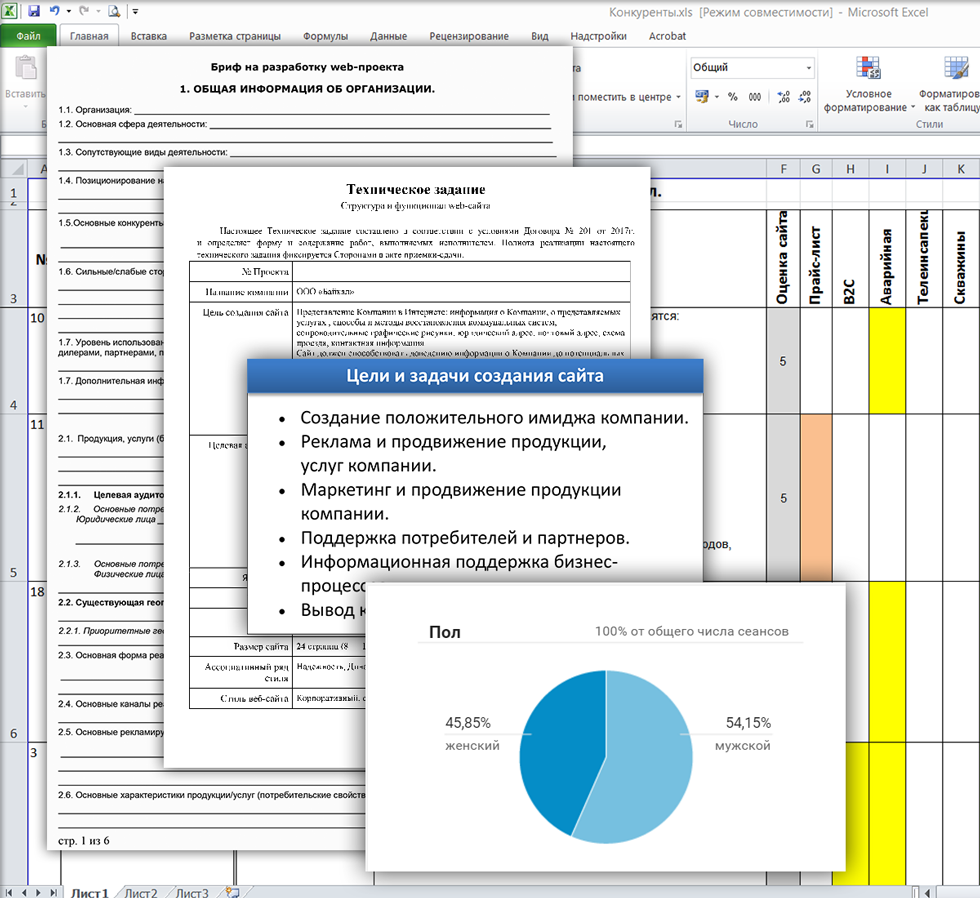Click the Print Preview icon

click(x=114, y=11)
